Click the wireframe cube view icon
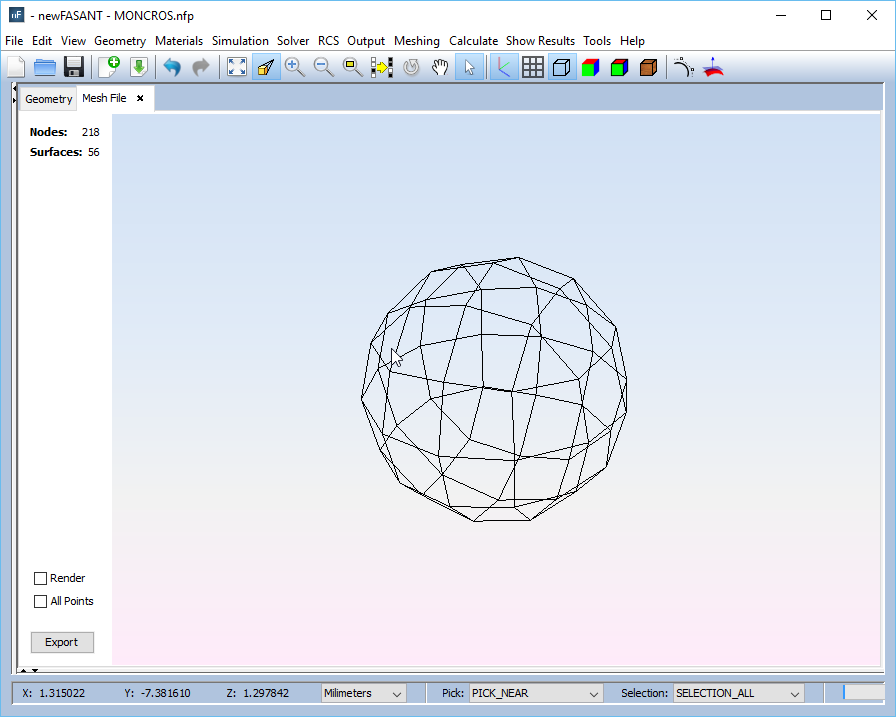 562,67
